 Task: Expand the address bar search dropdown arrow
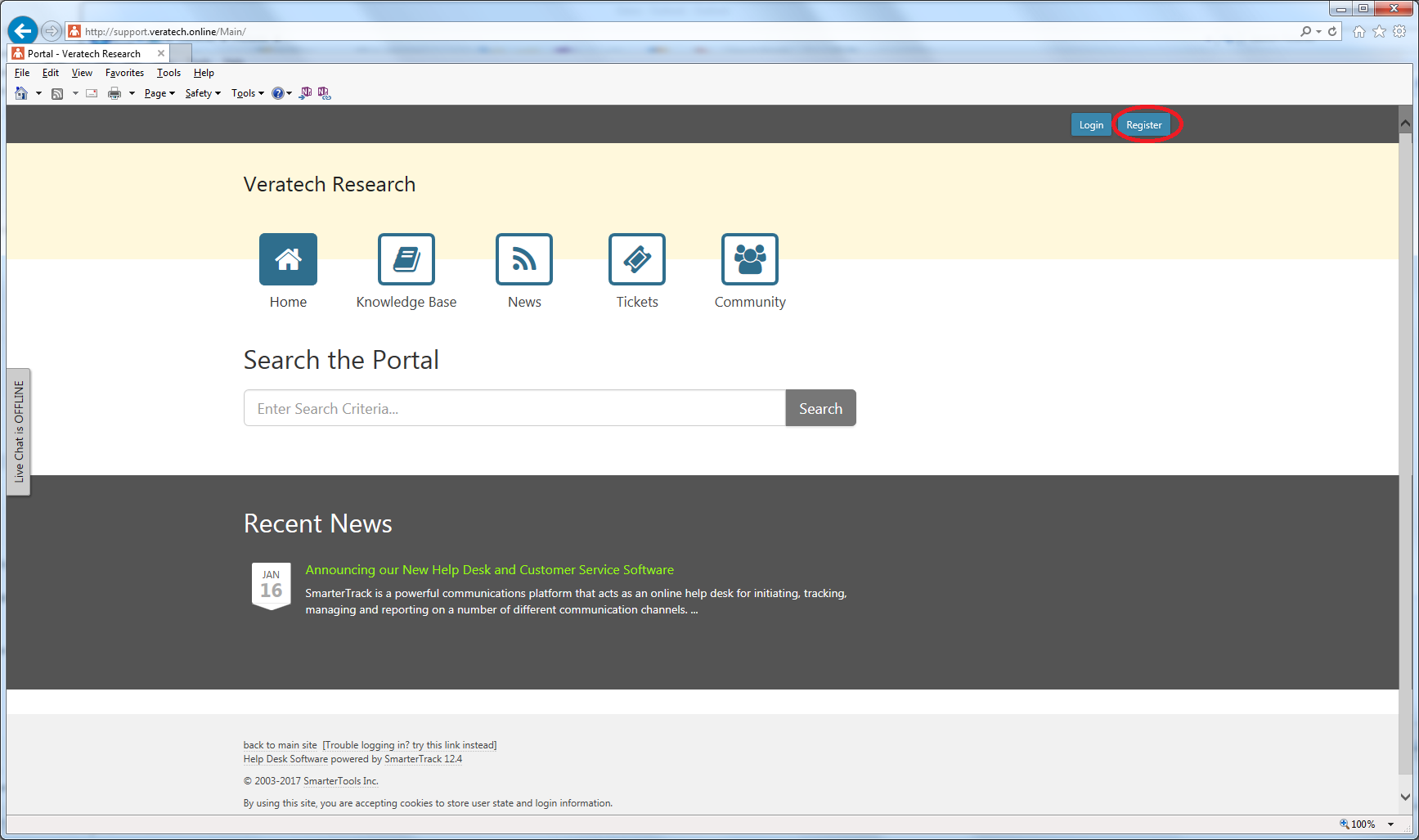[x=1318, y=31]
